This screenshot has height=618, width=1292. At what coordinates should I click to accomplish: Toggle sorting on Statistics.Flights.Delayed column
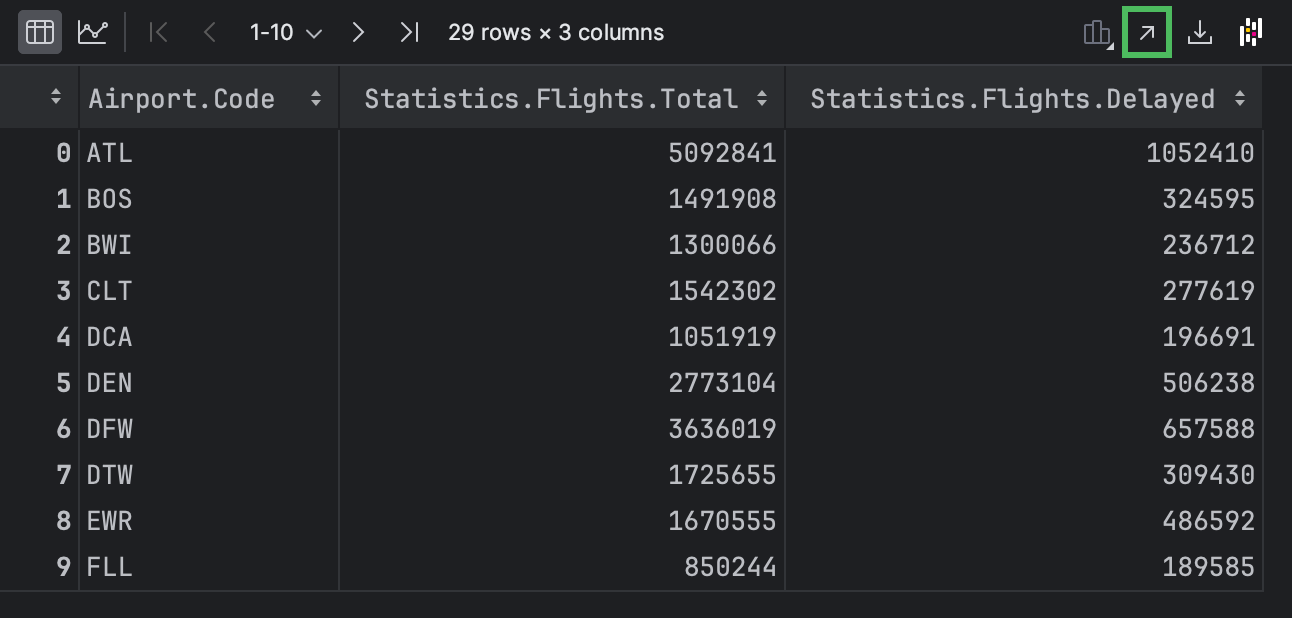1240,97
